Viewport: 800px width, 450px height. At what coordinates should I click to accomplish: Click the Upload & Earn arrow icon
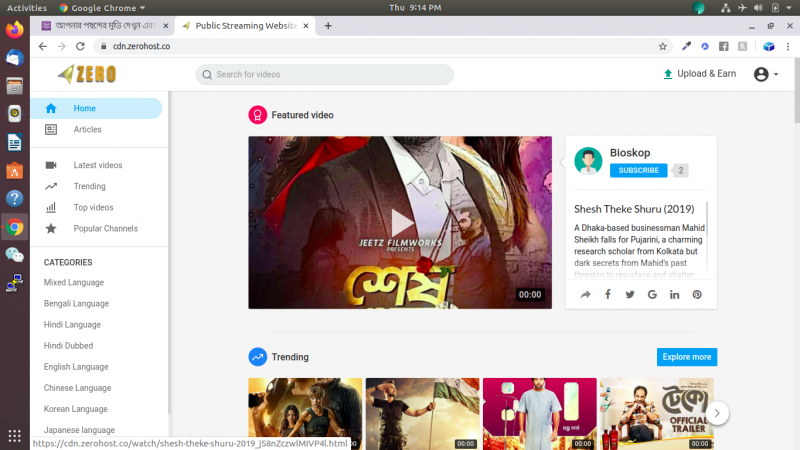coord(667,74)
